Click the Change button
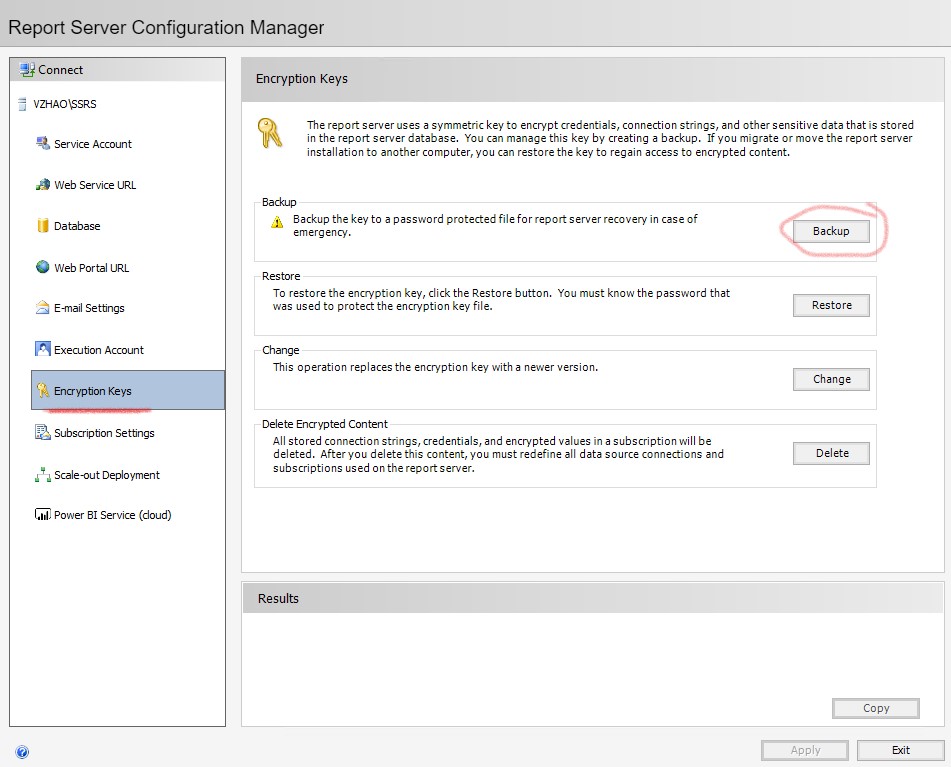Image resolution: width=951 pixels, height=767 pixels. tap(831, 379)
